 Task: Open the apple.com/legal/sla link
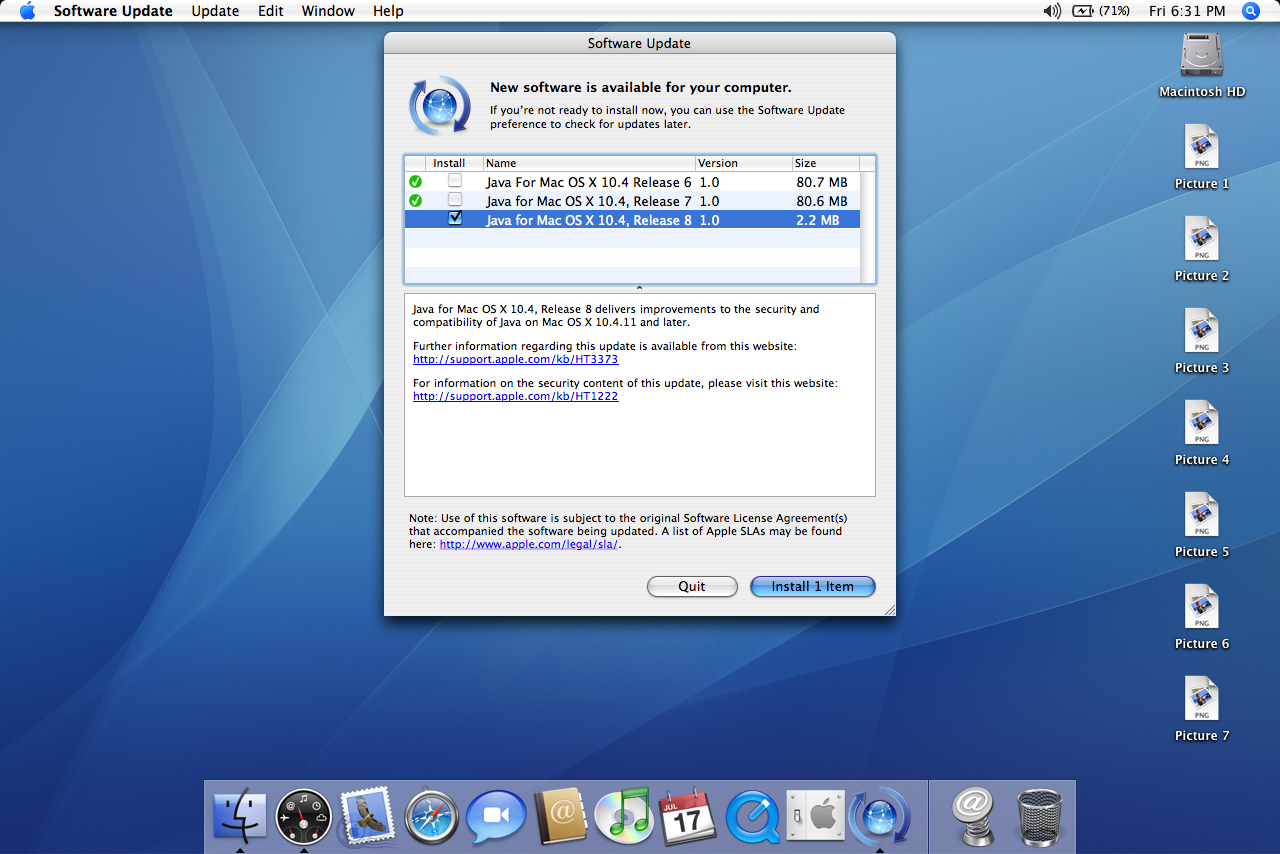click(x=529, y=544)
